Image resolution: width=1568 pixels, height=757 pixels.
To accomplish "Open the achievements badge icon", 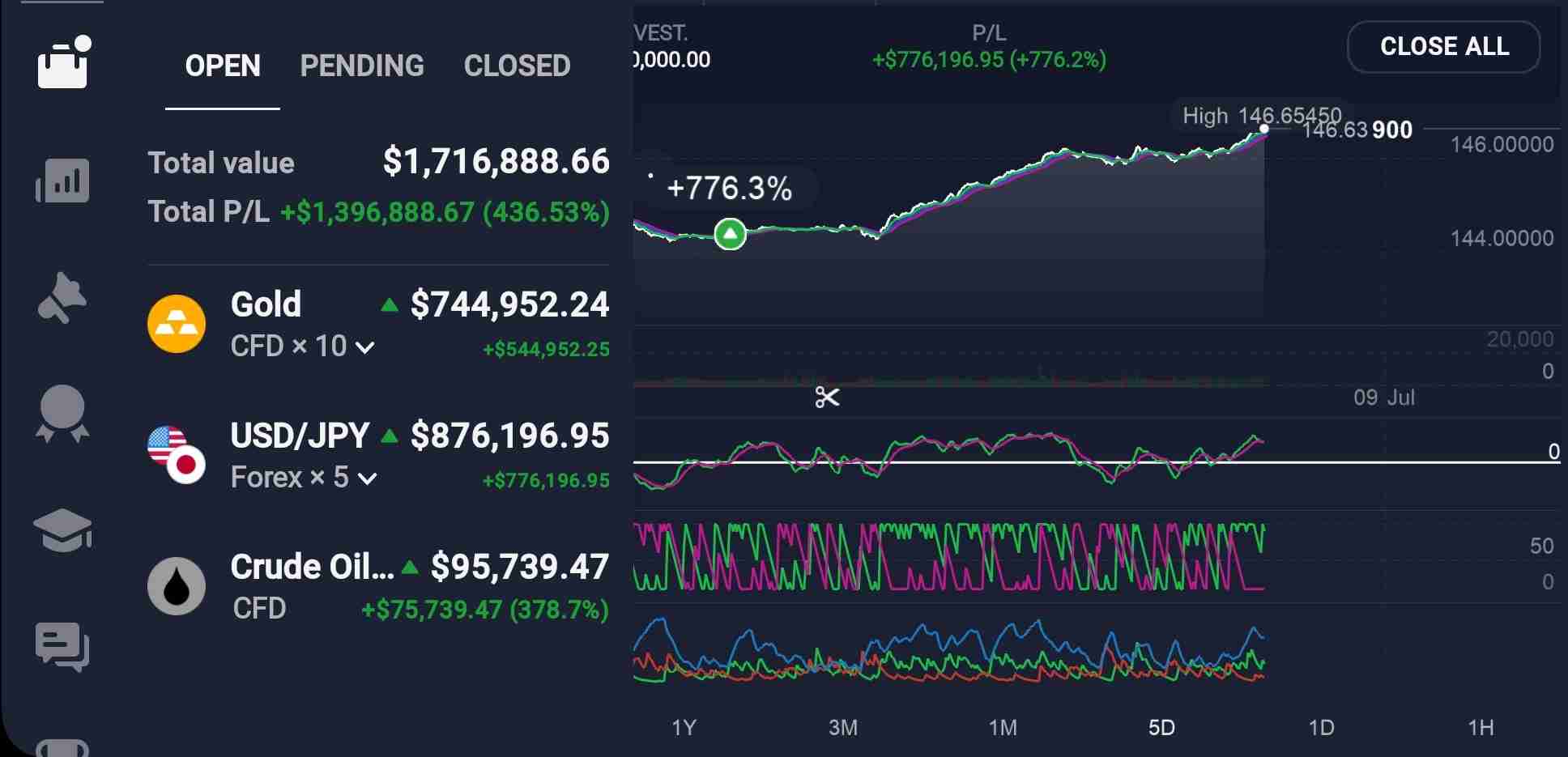I will [62, 414].
